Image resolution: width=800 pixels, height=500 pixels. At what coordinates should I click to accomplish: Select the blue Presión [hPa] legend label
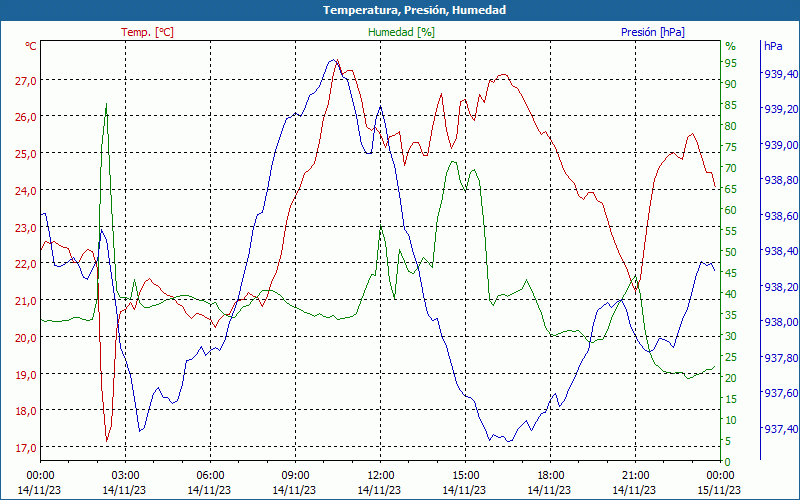pyautogui.click(x=653, y=32)
